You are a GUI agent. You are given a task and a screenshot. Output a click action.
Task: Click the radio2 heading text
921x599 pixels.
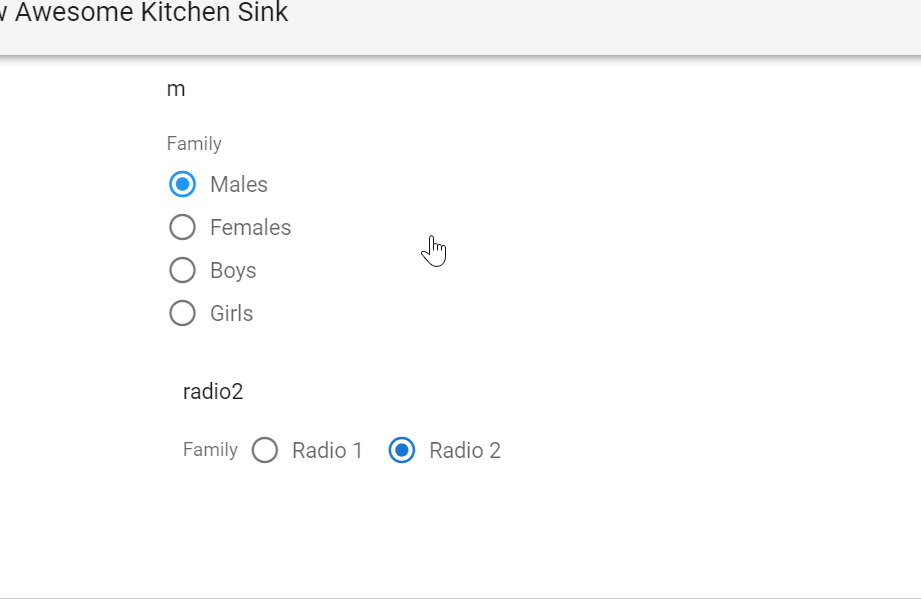pos(213,391)
